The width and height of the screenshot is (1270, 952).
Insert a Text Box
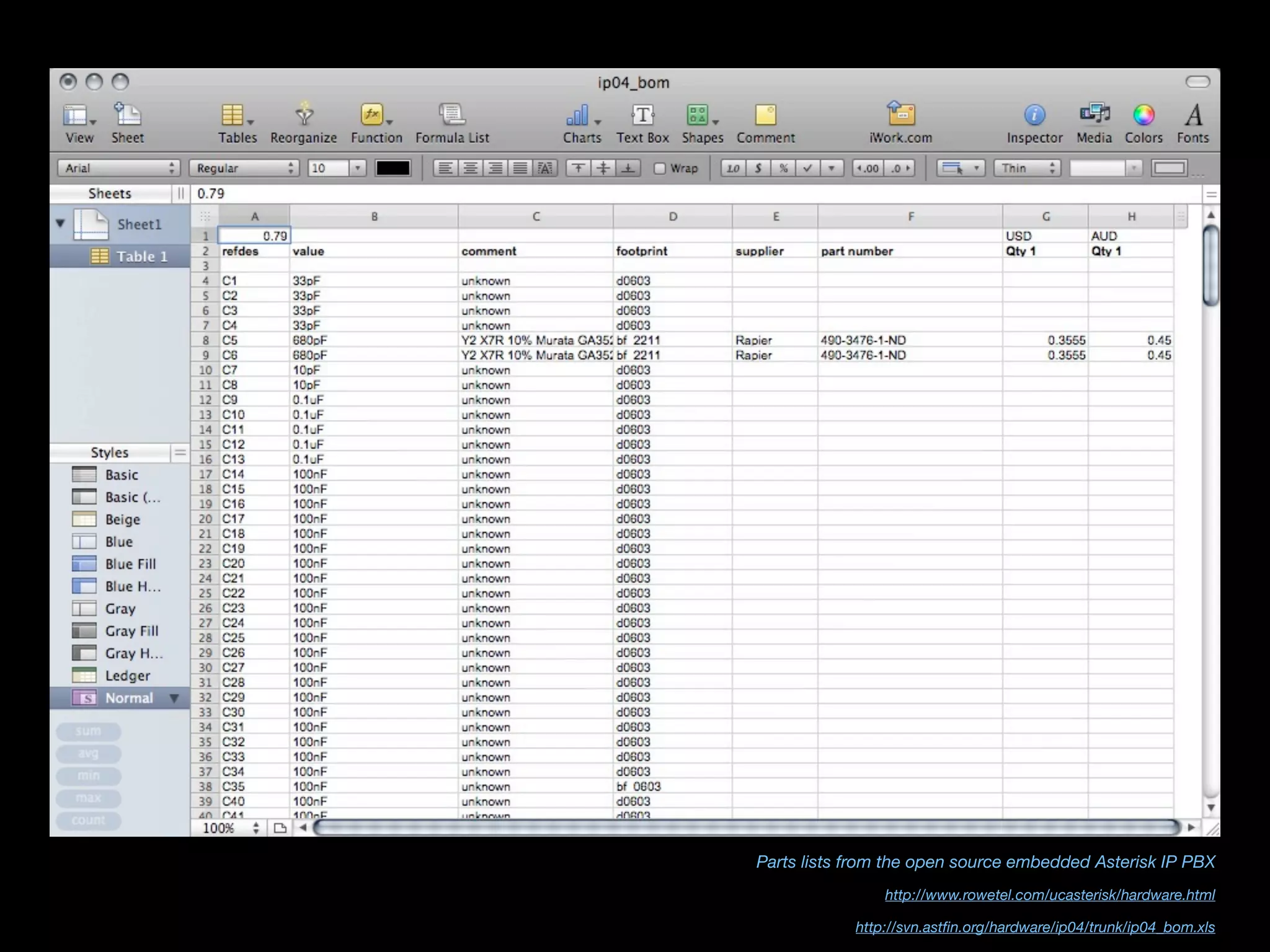tap(642, 116)
